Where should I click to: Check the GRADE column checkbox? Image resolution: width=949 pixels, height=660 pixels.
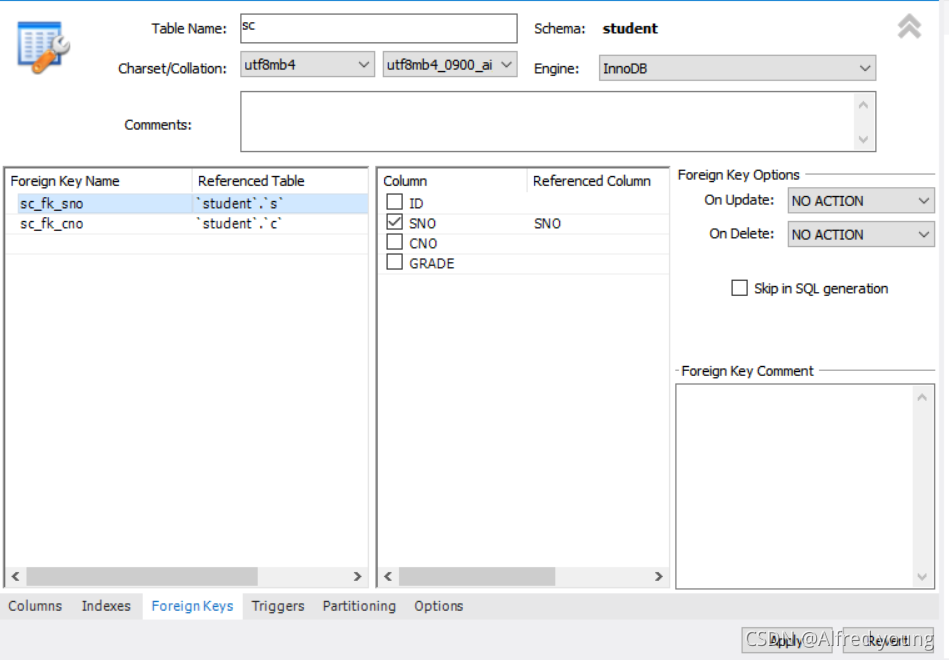click(395, 262)
